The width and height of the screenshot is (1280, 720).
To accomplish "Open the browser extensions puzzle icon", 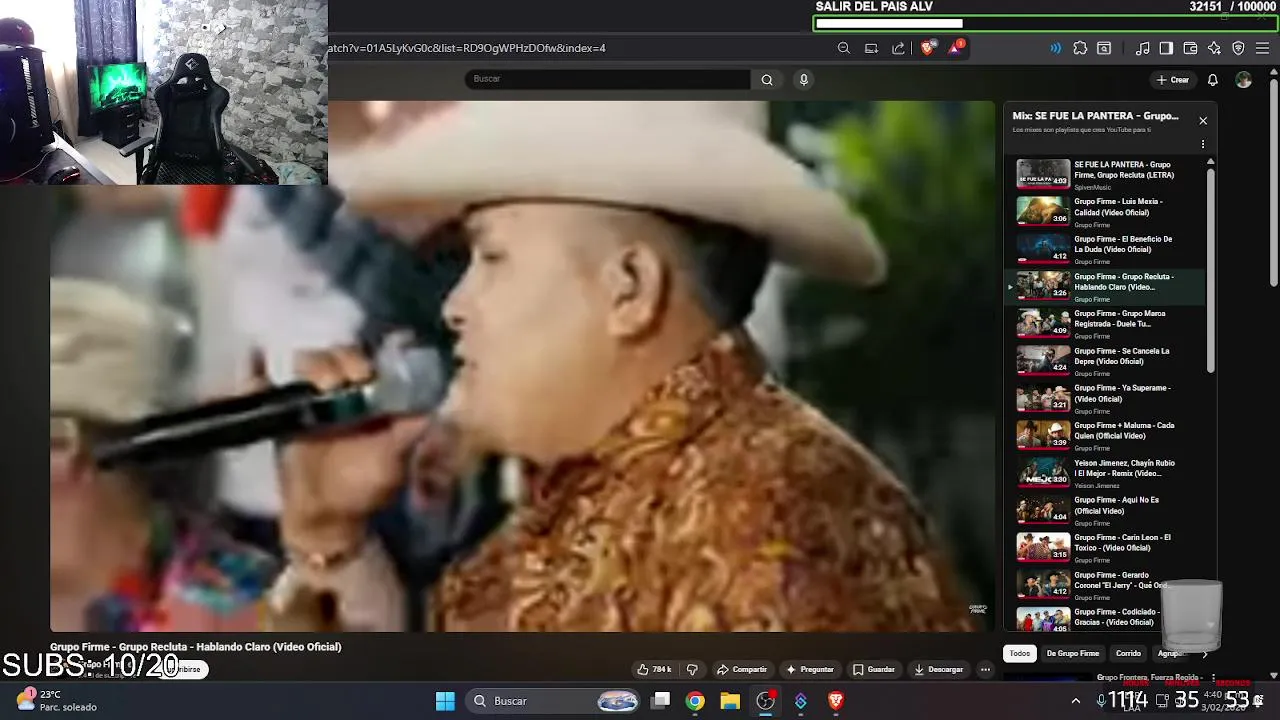I will [1080, 48].
